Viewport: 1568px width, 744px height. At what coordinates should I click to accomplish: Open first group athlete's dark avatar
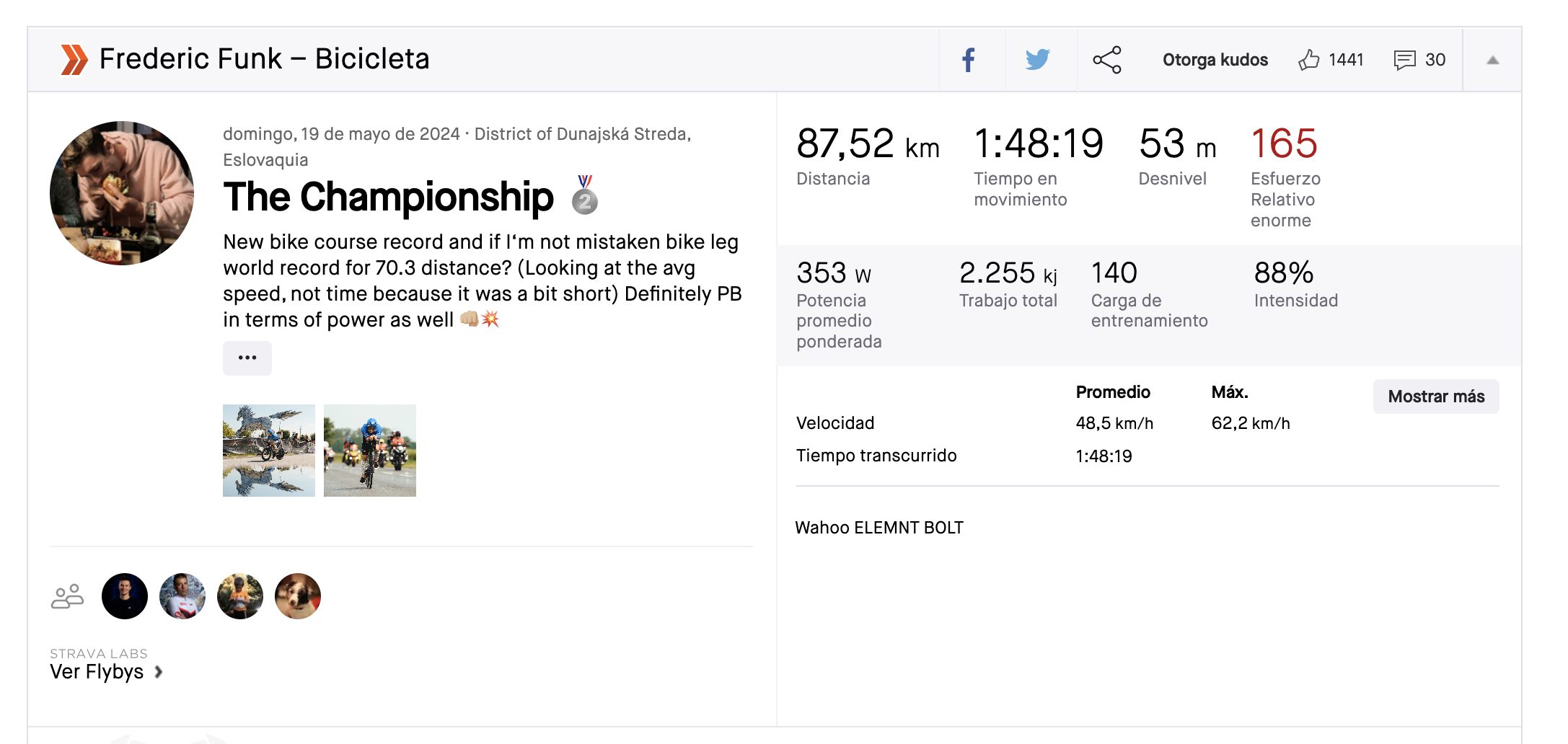coord(125,596)
